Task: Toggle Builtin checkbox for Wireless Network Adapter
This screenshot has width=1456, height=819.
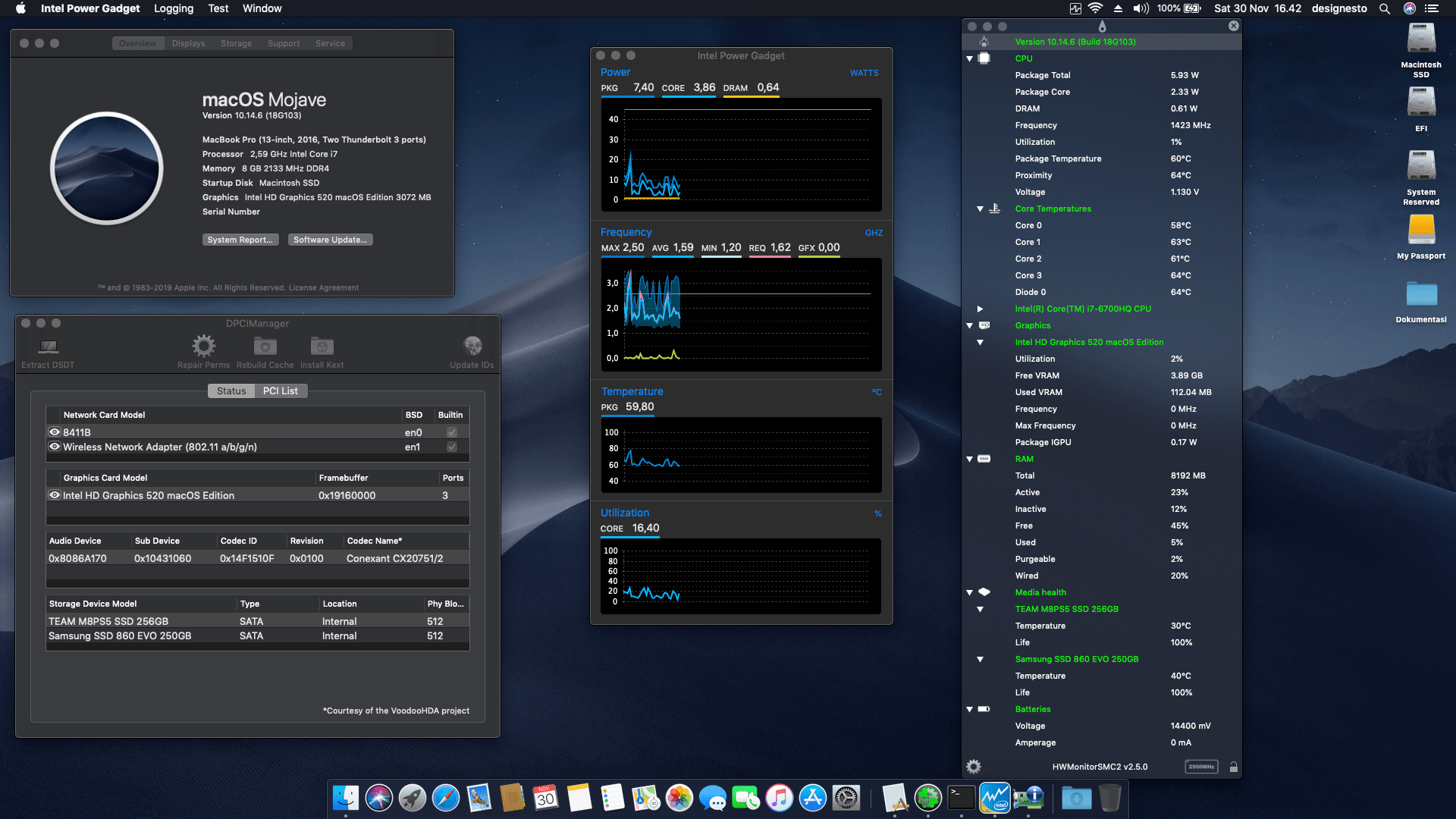Action: (x=451, y=447)
